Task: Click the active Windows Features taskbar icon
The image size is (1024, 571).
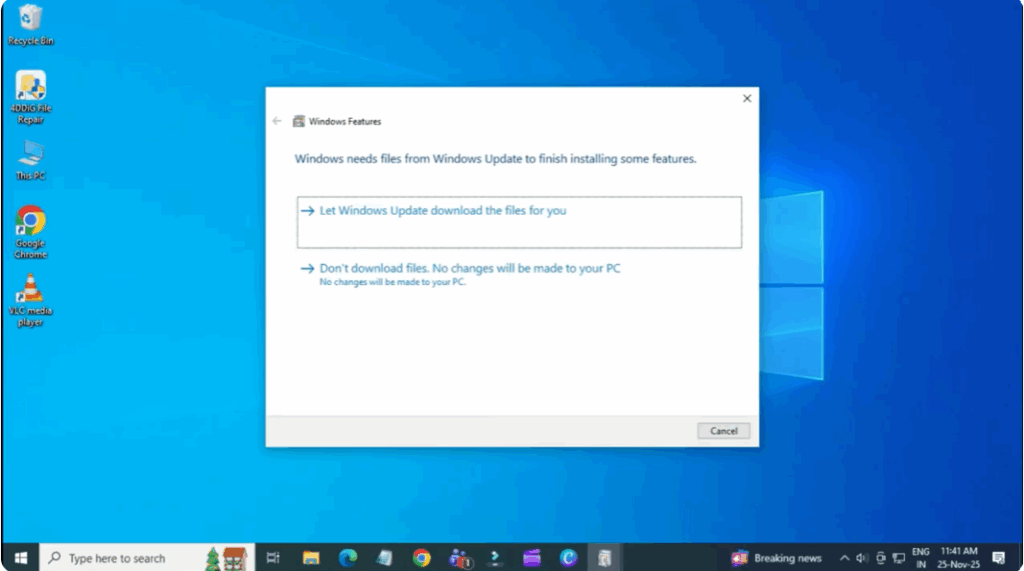Action: pyautogui.click(x=604, y=558)
